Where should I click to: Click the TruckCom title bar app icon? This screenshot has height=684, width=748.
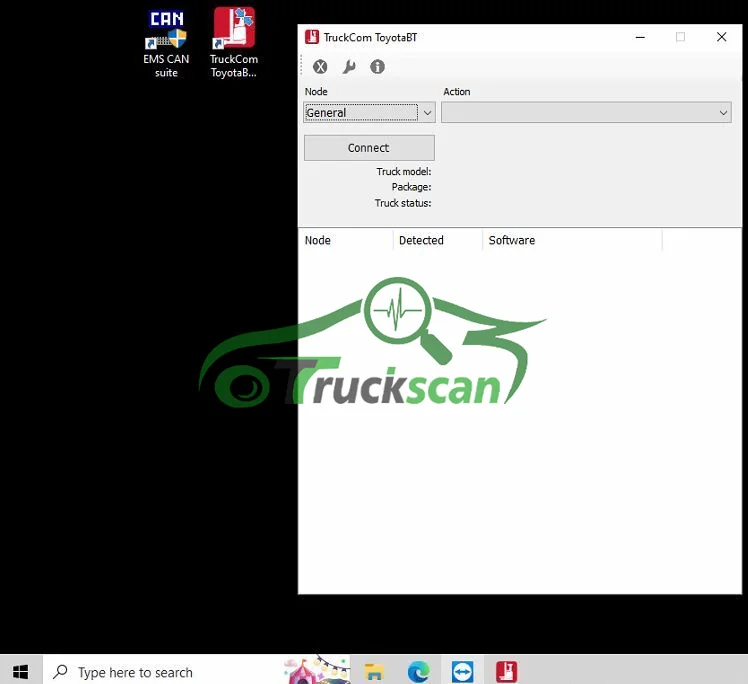tap(312, 37)
